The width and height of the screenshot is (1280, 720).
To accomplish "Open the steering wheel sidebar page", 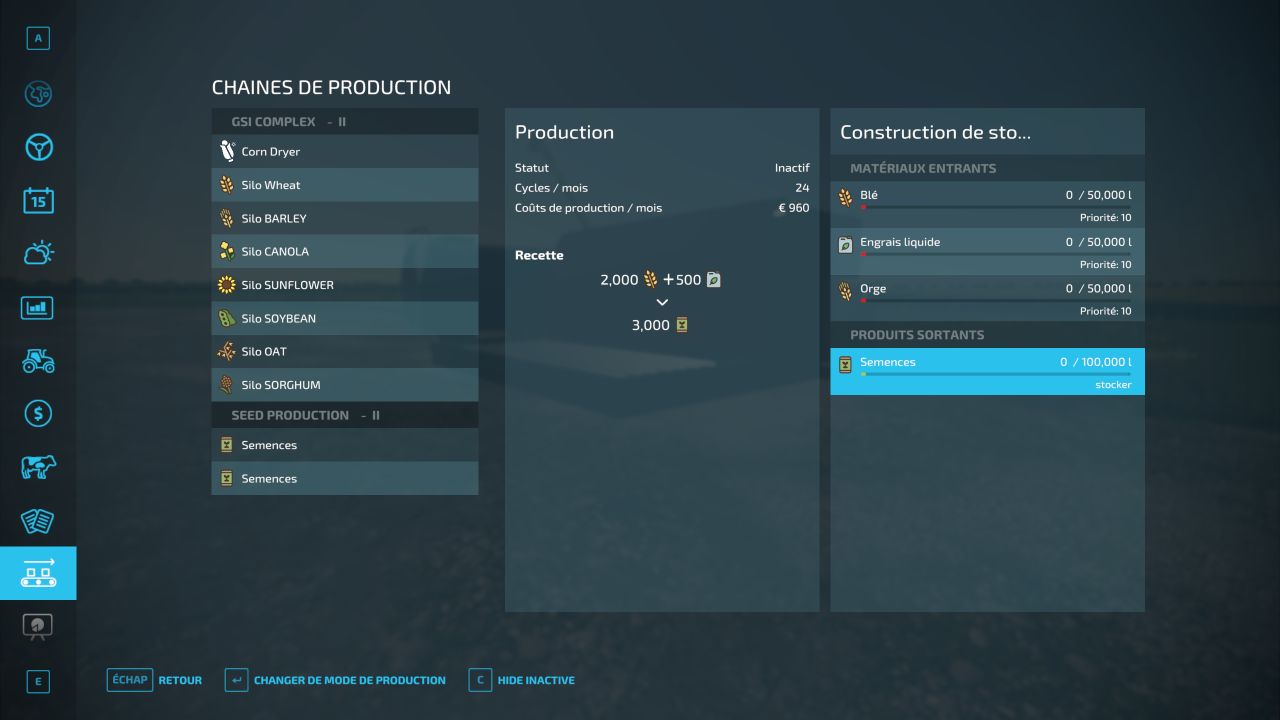I will [38, 148].
